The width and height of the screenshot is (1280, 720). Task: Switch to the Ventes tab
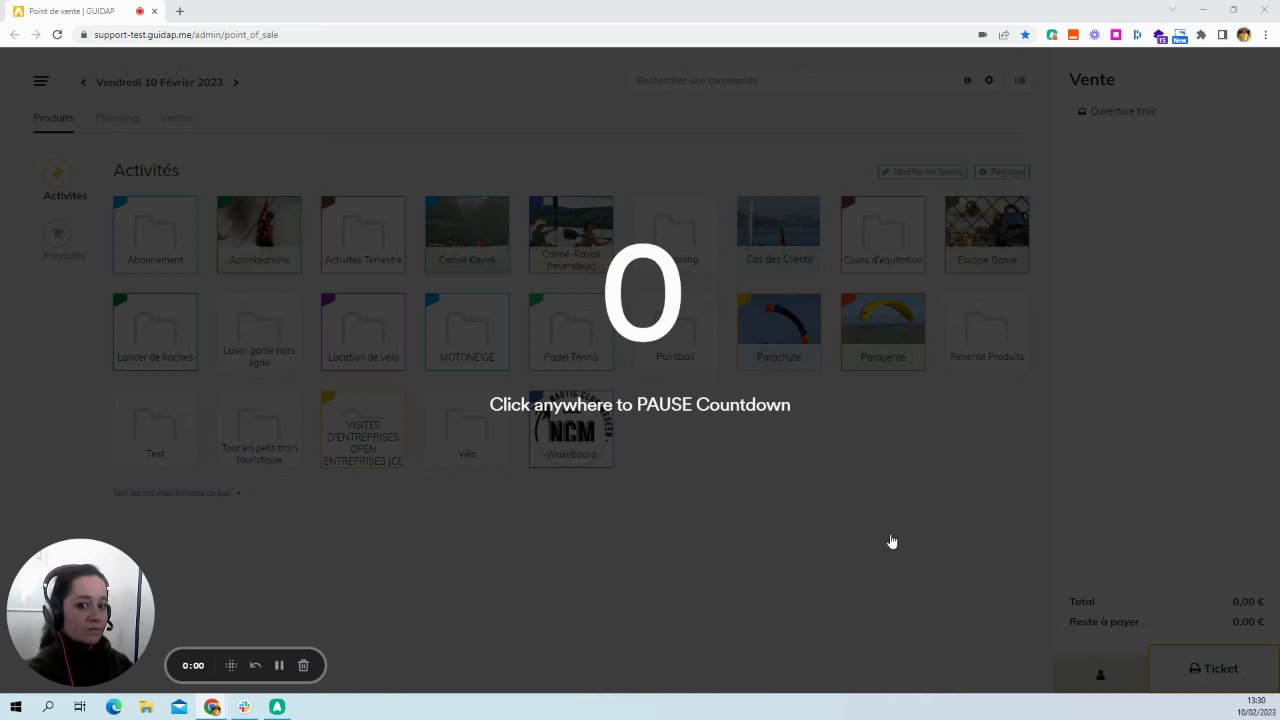coord(177,118)
